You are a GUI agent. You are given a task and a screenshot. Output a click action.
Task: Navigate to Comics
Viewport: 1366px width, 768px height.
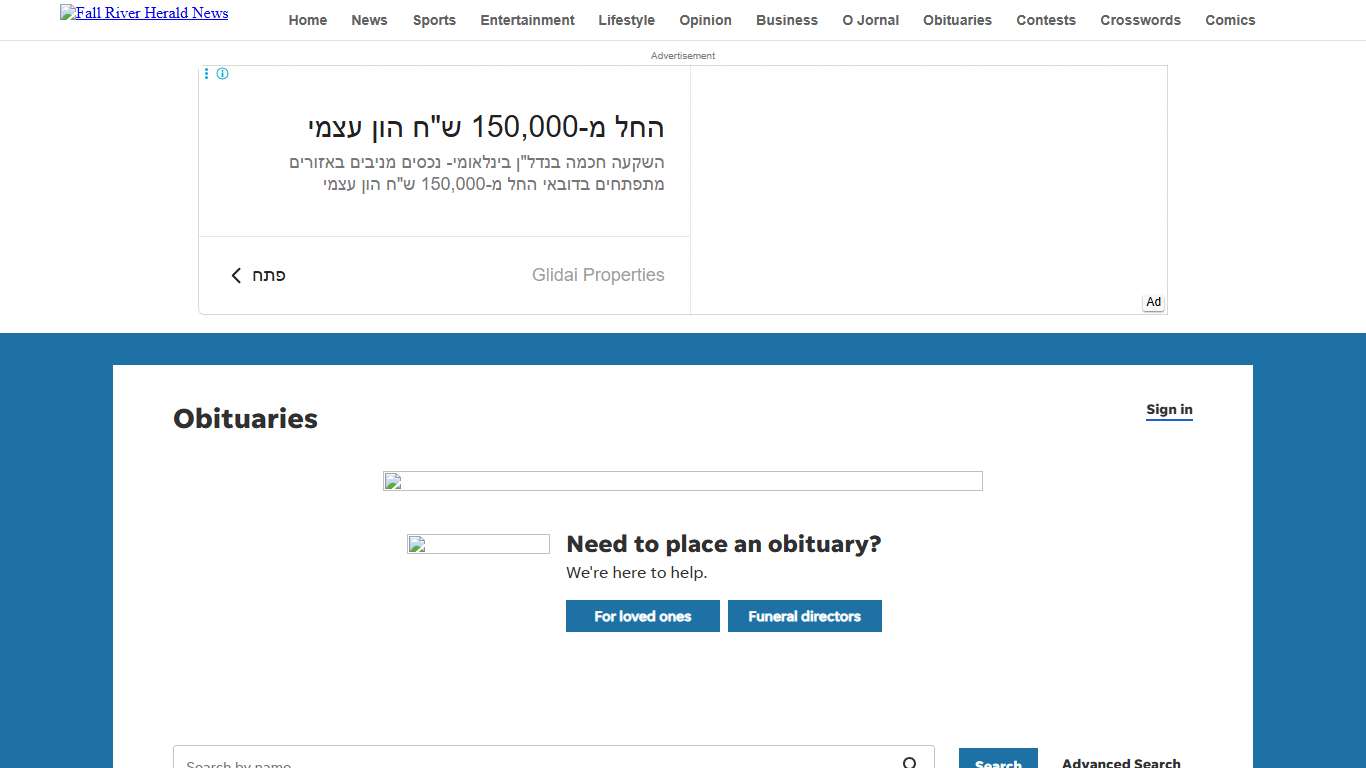tap(1230, 20)
